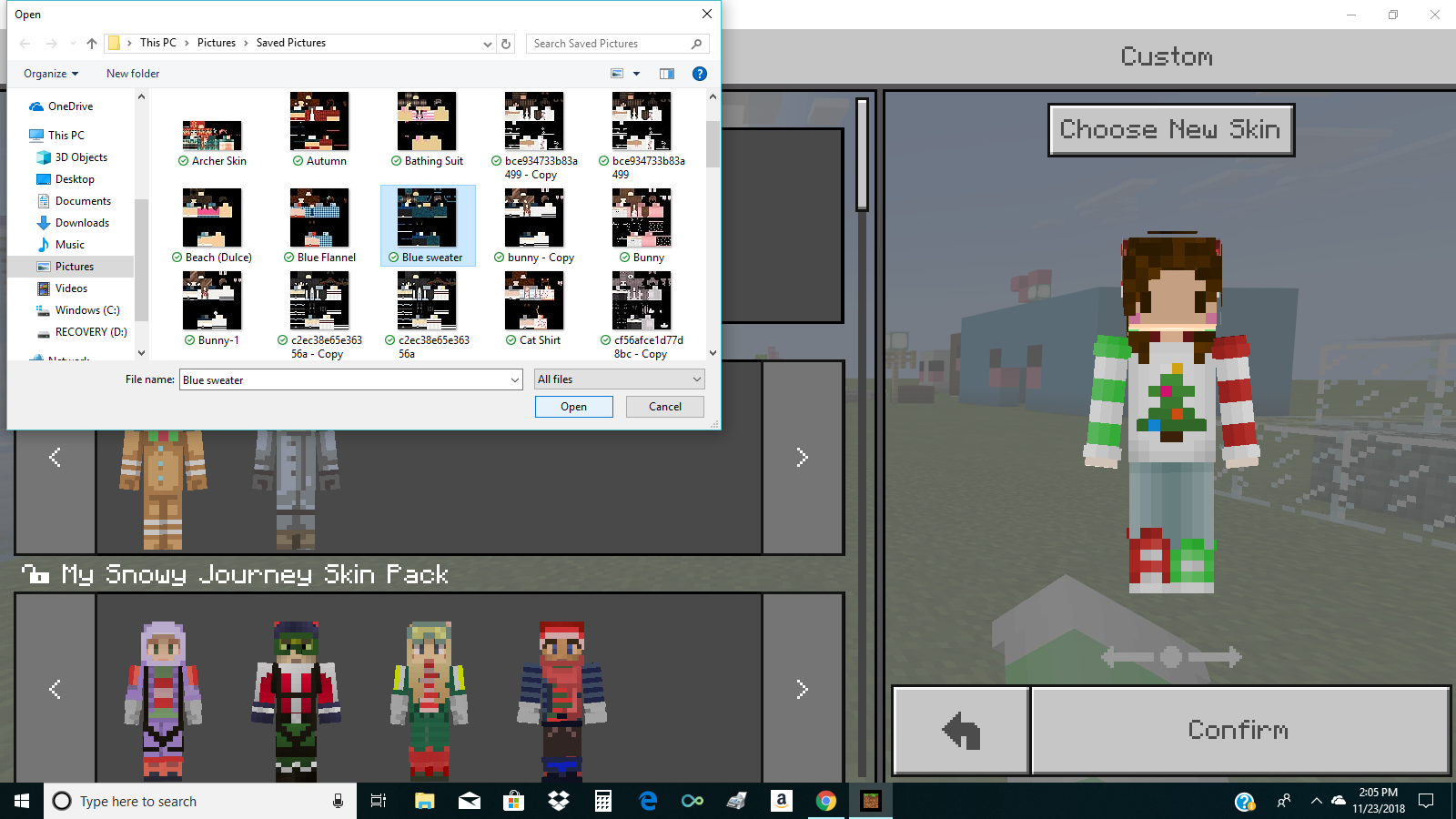Screen dimensions: 1456x819
Task: Cancel the Open dialog
Action: pyautogui.click(x=665, y=407)
